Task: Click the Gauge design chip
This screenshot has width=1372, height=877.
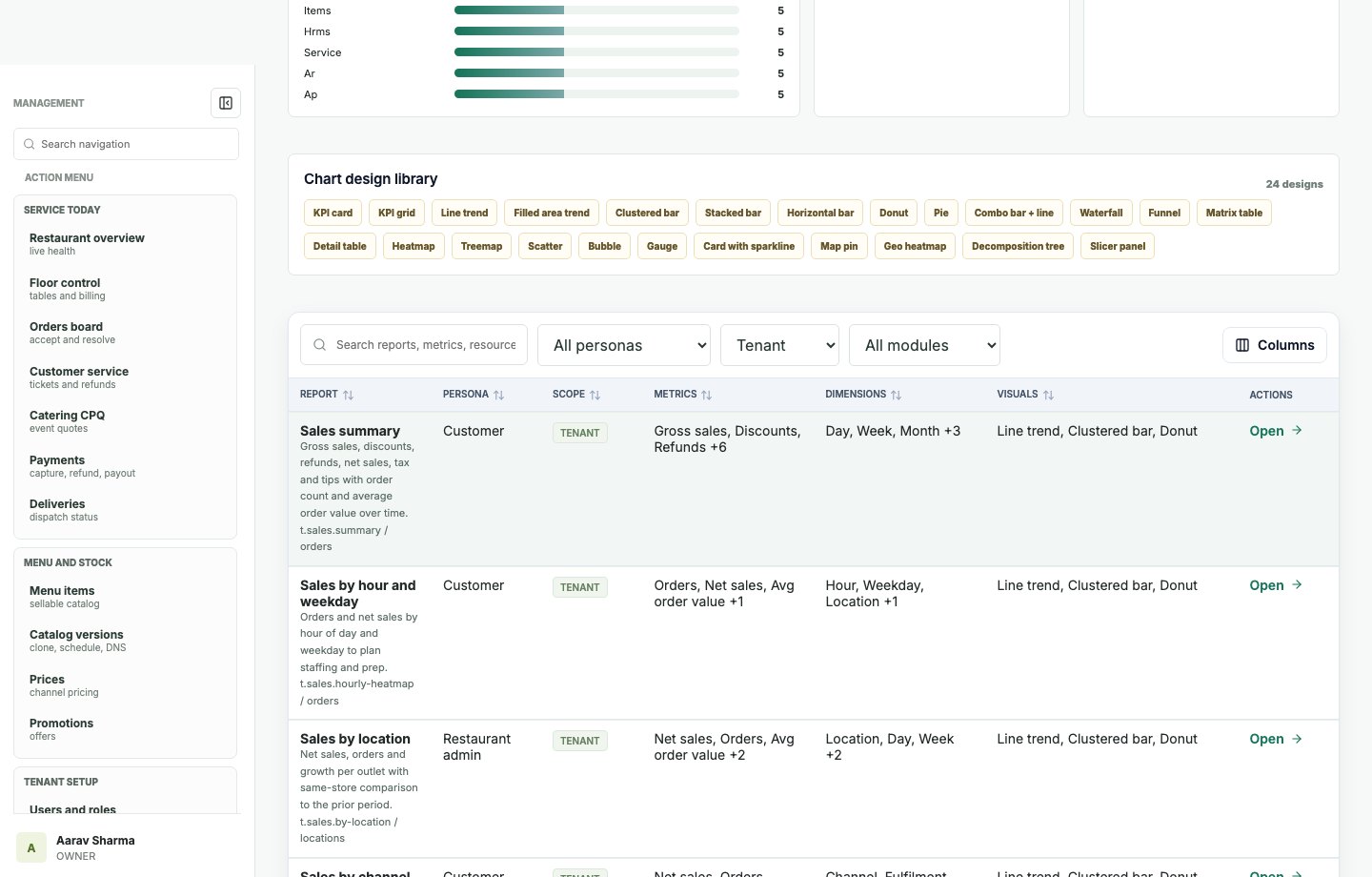Action: tap(662, 246)
